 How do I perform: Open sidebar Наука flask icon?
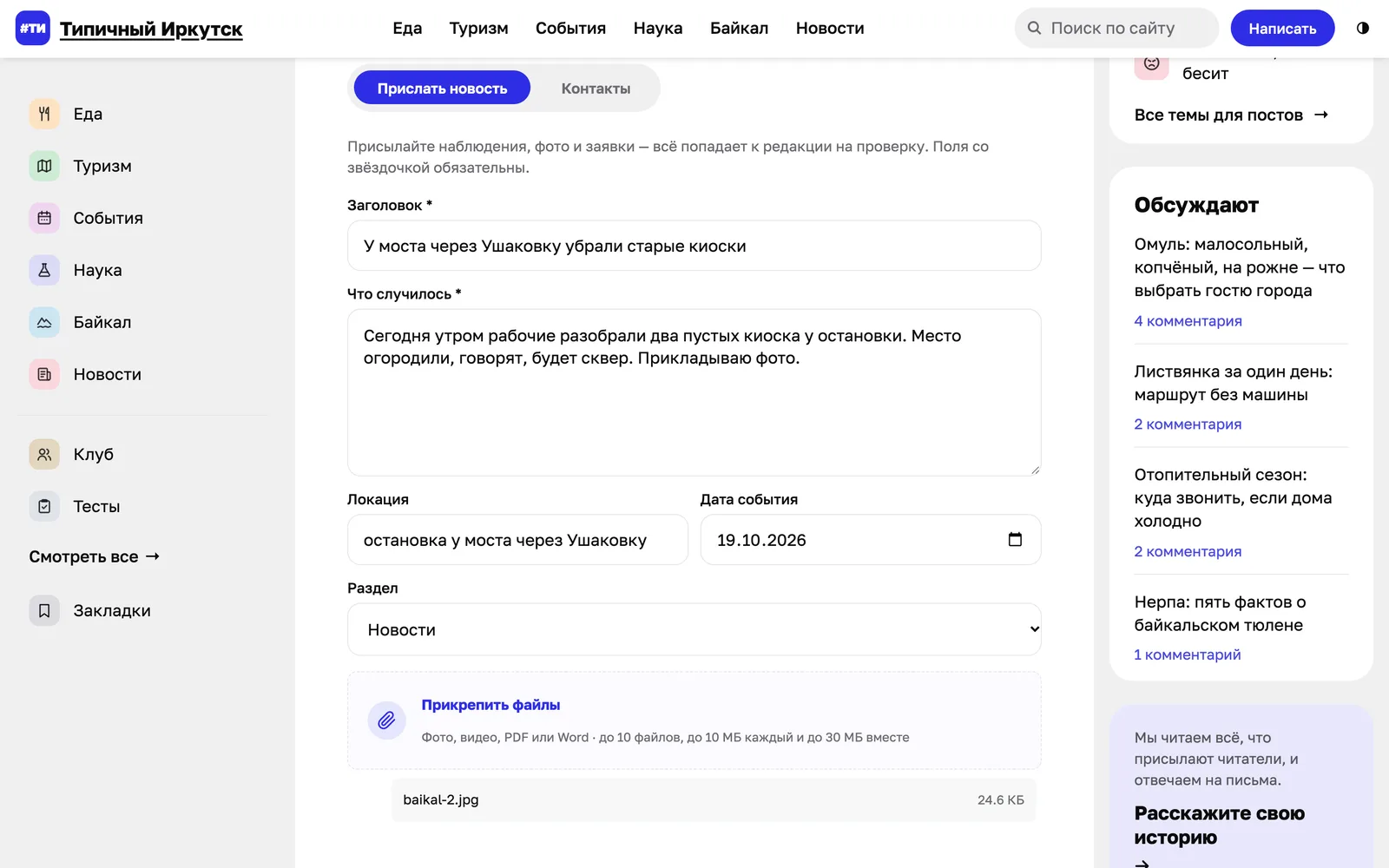[44, 270]
